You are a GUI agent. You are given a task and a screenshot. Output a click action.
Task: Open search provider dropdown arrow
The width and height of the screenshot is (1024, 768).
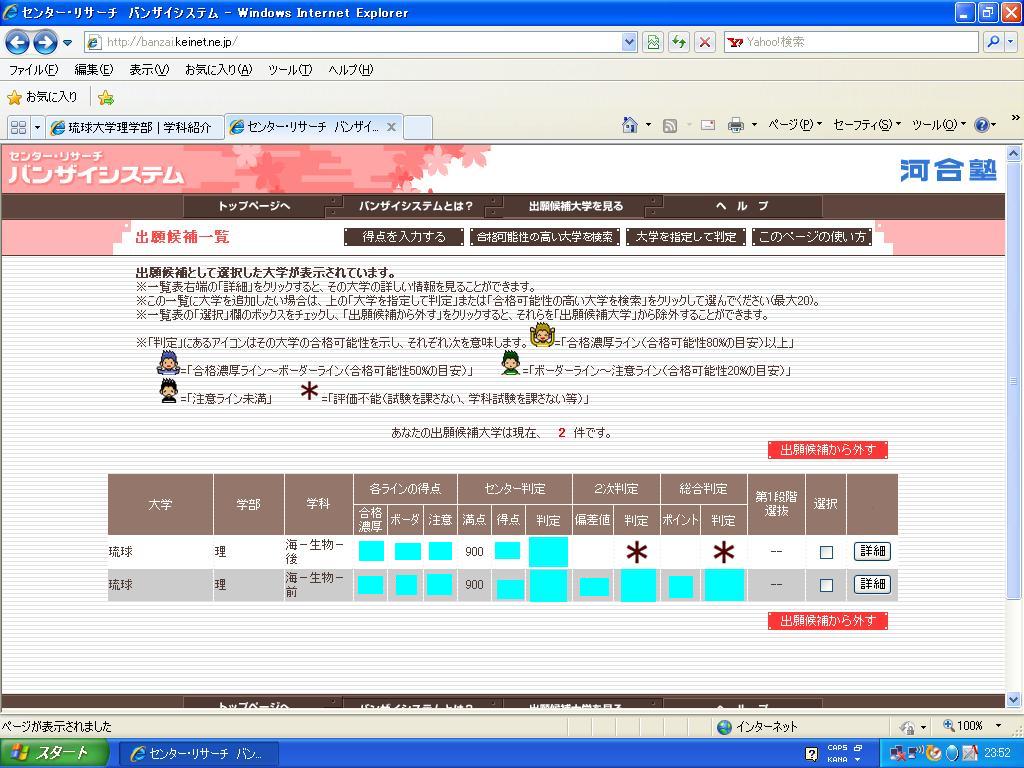(1010, 42)
